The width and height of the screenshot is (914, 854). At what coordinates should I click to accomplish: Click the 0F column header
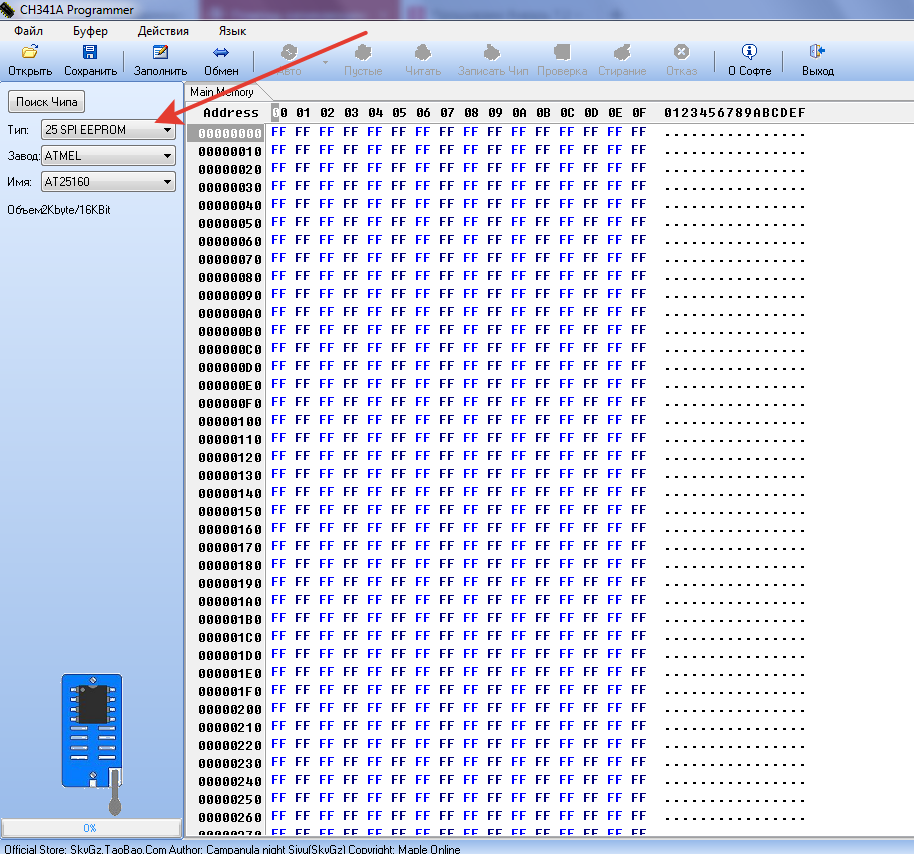pos(639,113)
